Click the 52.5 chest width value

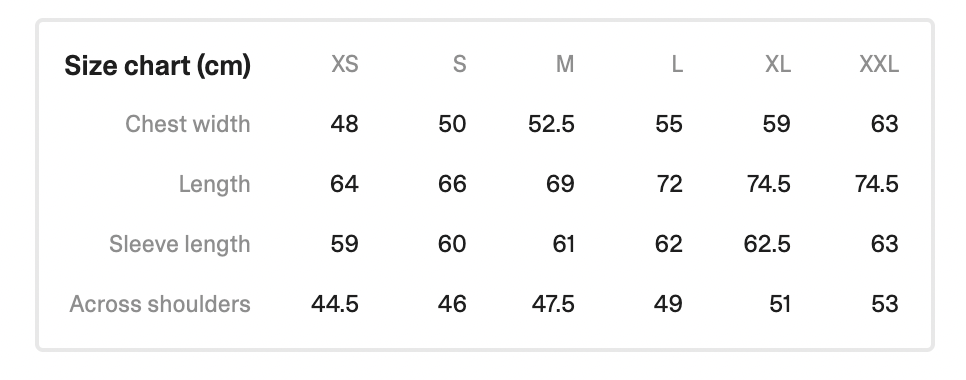pyautogui.click(x=551, y=124)
